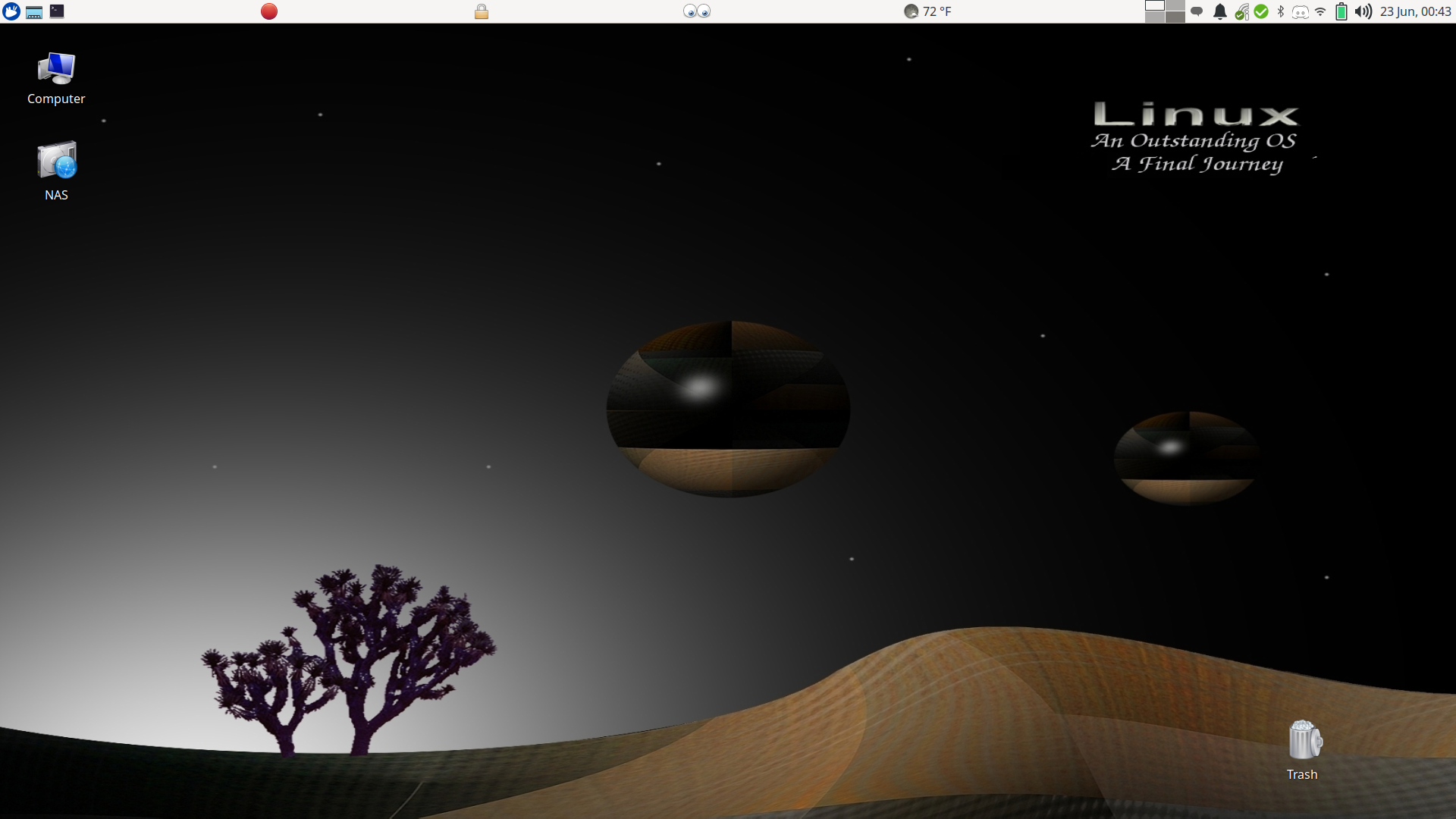The image size is (1456, 819).
Task: Switch to second workspace in pager
Action: 1175,5
